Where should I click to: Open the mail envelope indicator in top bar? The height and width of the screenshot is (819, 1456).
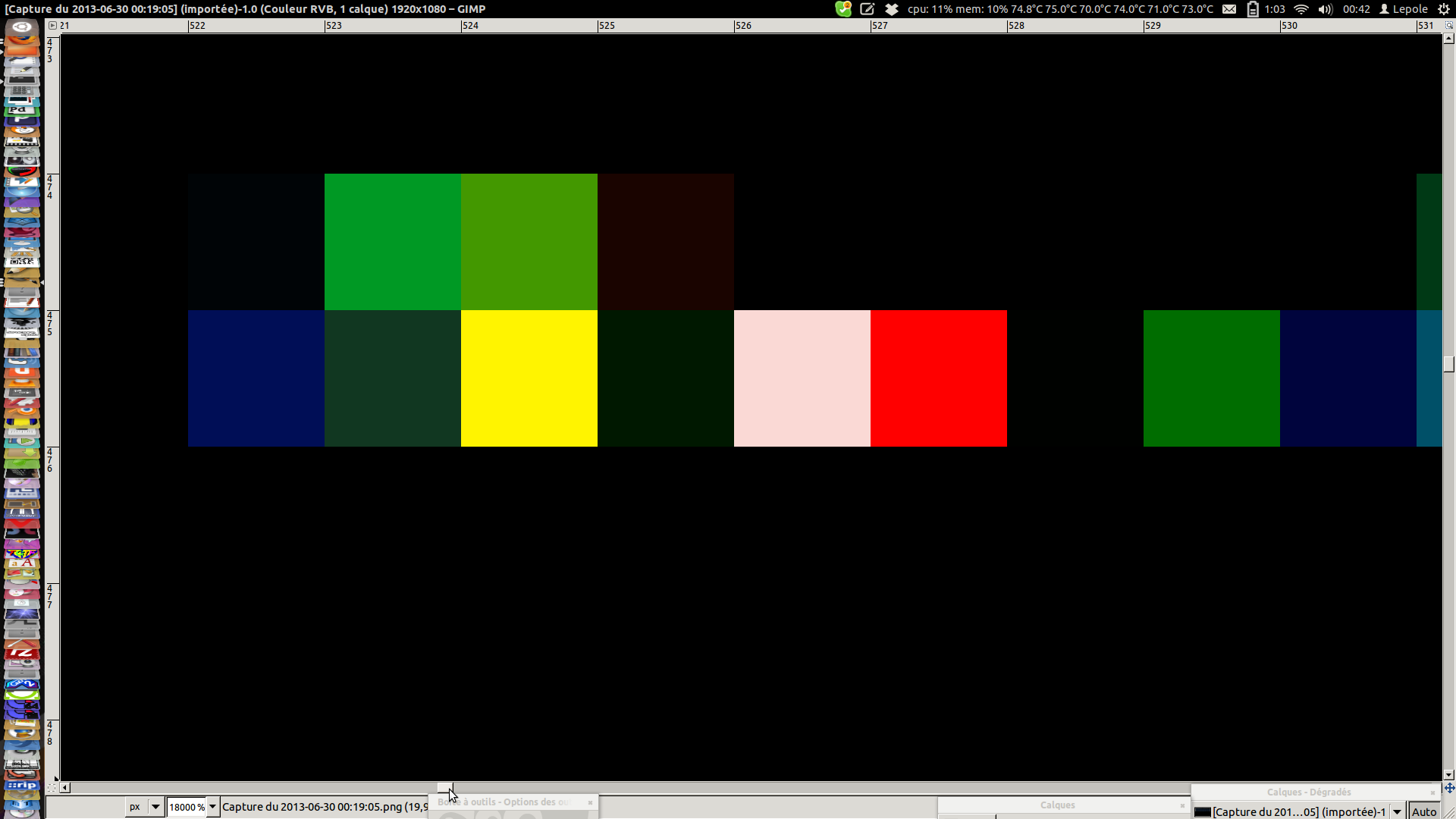(x=1229, y=9)
